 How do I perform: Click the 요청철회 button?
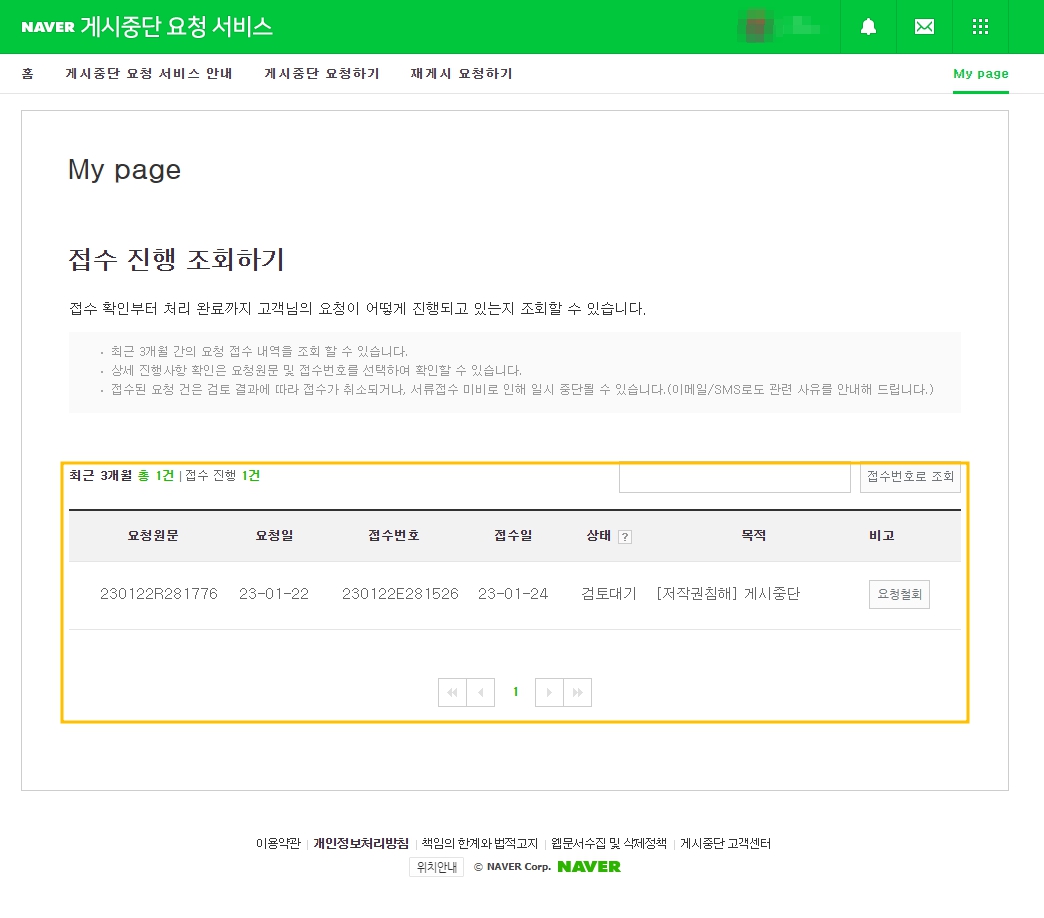tap(898, 593)
